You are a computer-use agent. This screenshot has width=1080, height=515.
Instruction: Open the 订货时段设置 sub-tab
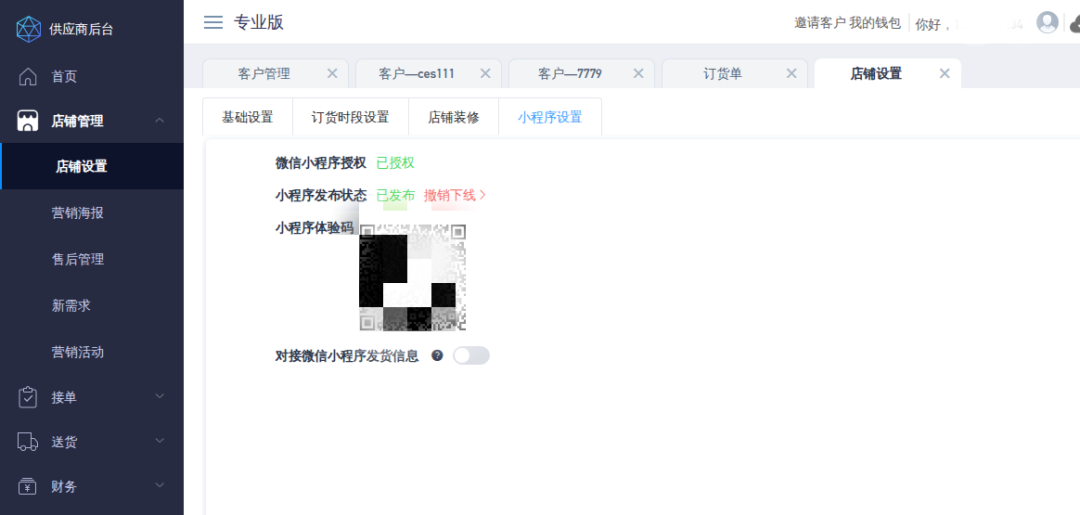coord(351,117)
